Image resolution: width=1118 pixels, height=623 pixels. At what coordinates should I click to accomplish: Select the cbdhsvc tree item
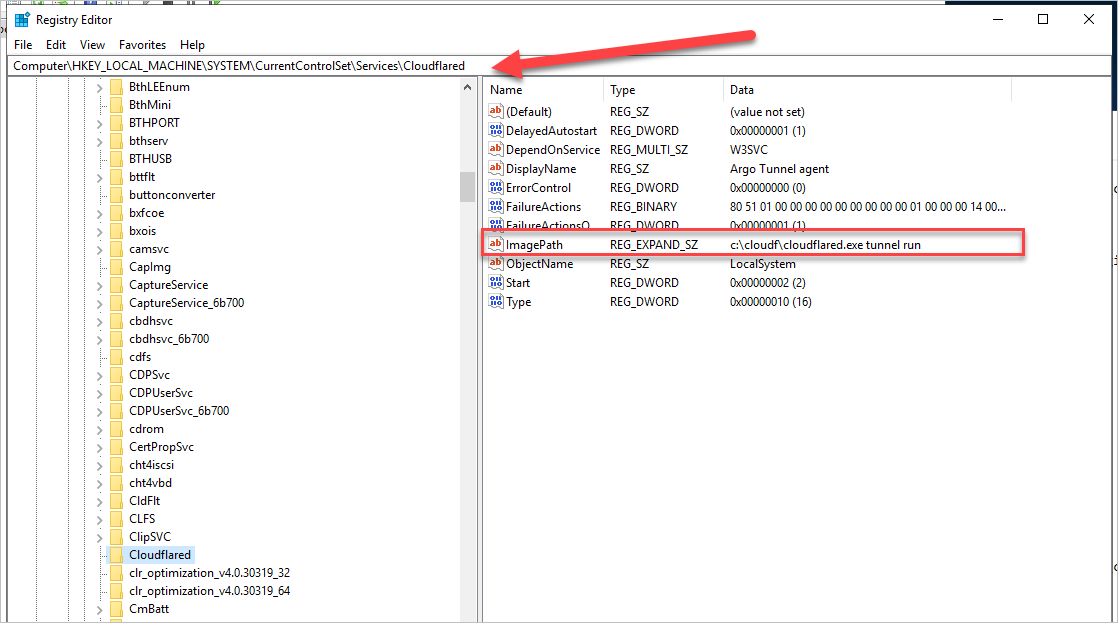click(150, 321)
